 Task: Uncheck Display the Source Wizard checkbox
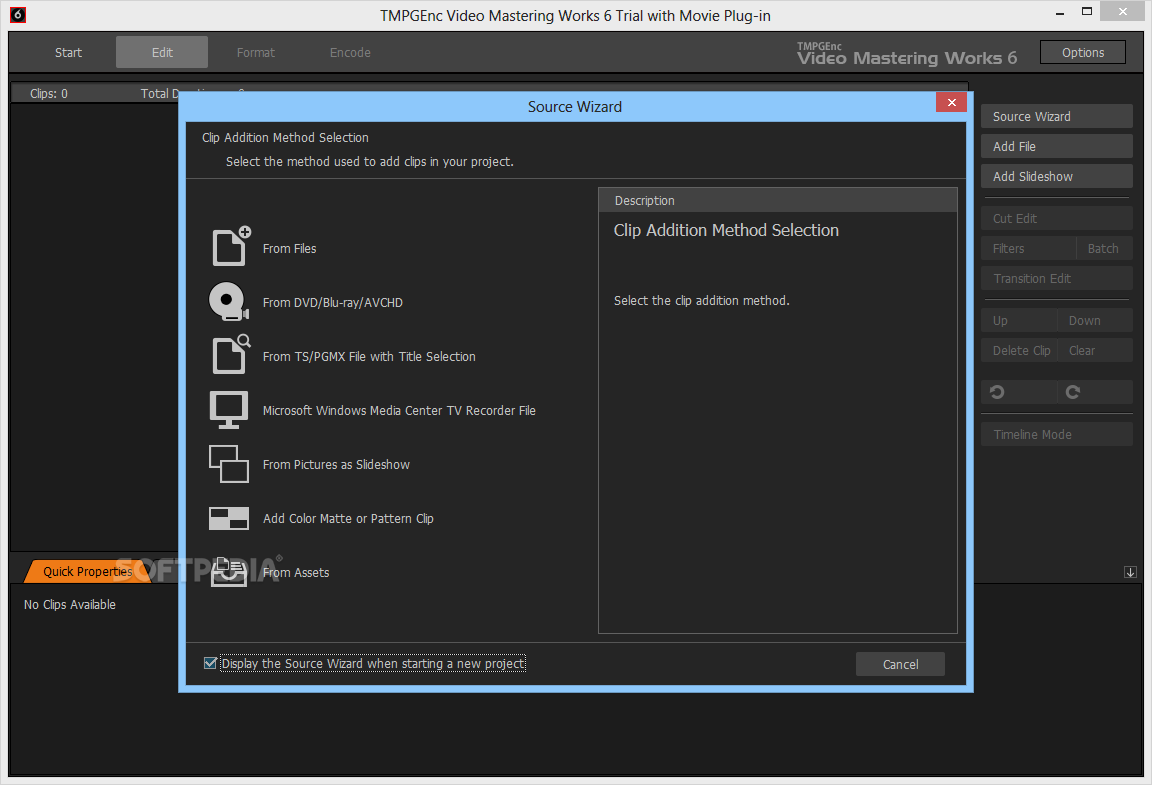pos(210,663)
